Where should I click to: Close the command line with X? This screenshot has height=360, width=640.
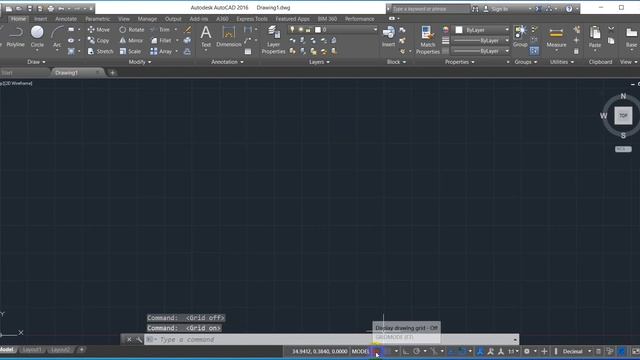[x=129, y=340]
